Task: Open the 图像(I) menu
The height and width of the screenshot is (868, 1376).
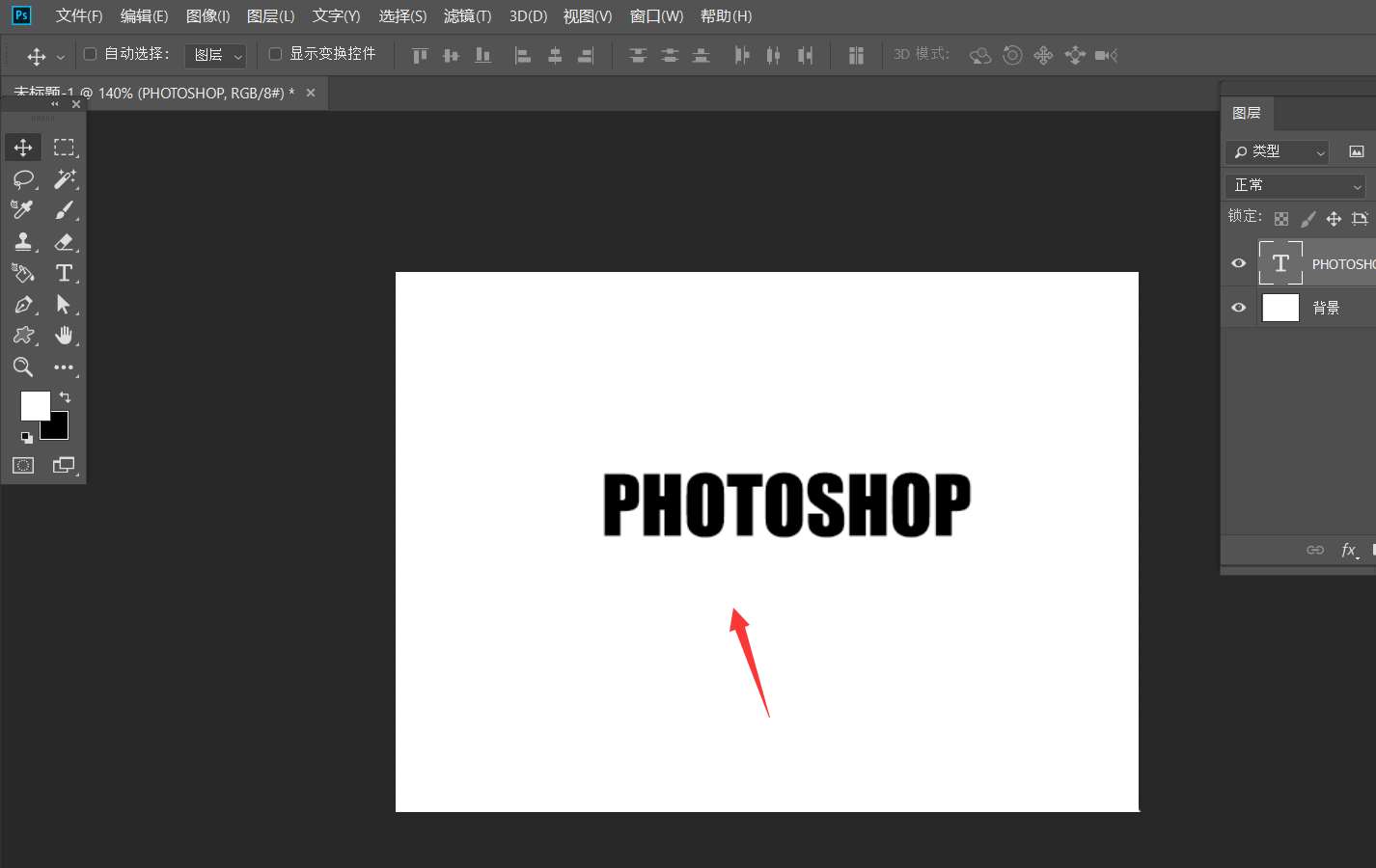Action: pyautogui.click(x=207, y=16)
